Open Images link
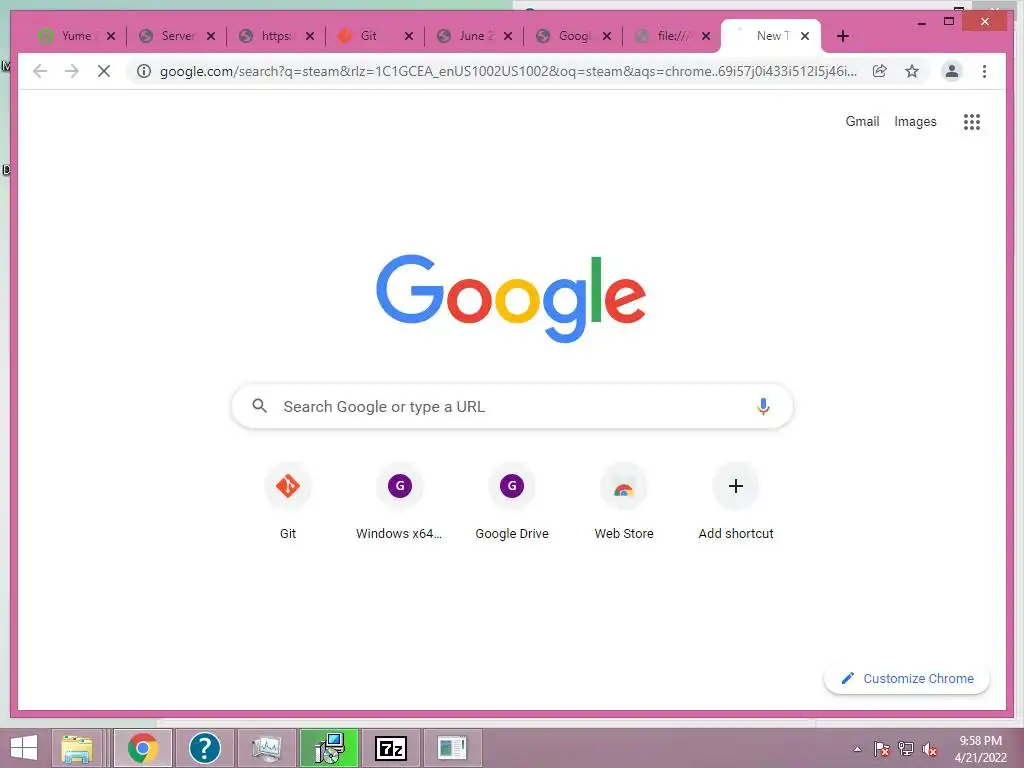The width and height of the screenshot is (1024, 768). (x=915, y=121)
